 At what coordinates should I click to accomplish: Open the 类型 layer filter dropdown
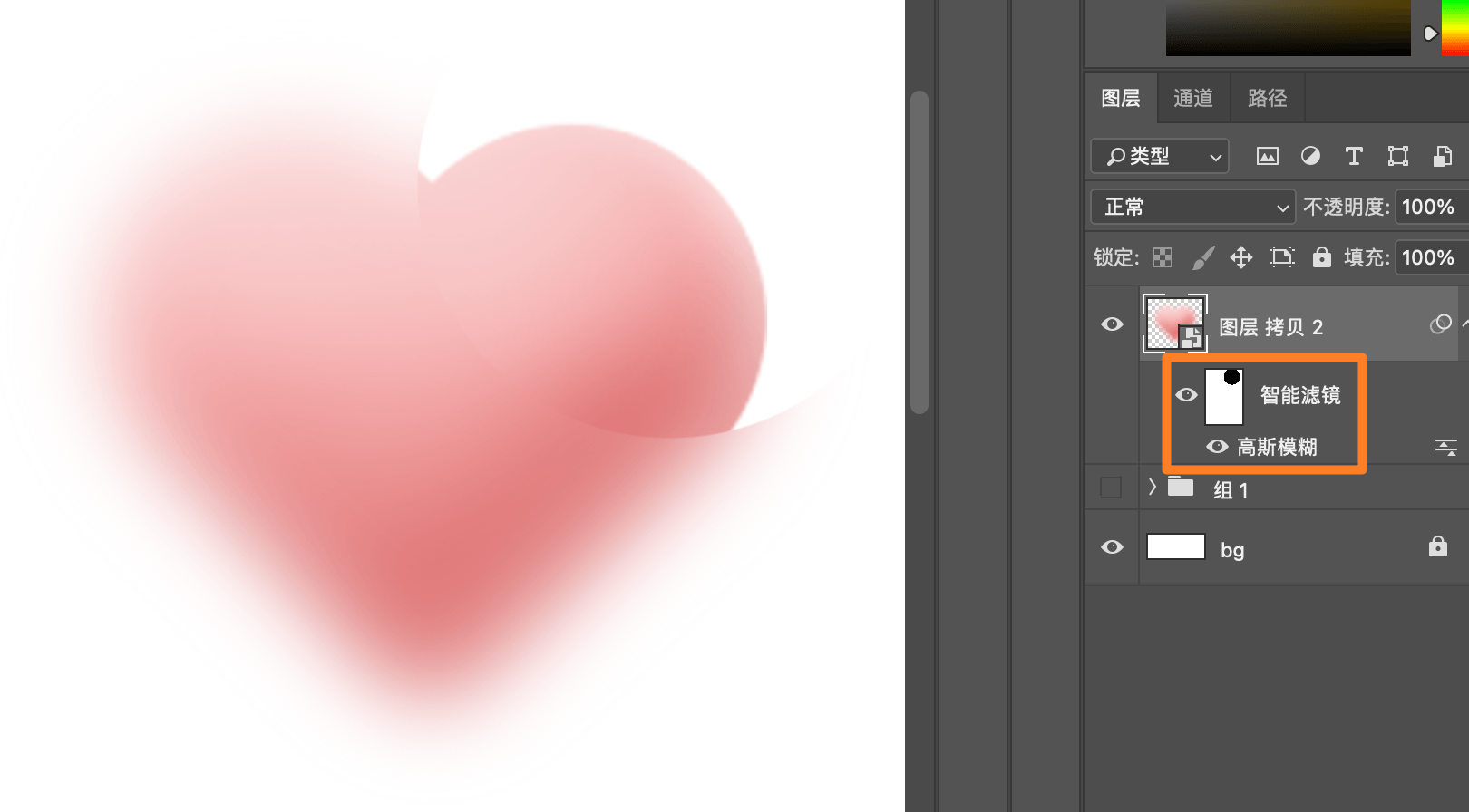tap(1160, 156)
